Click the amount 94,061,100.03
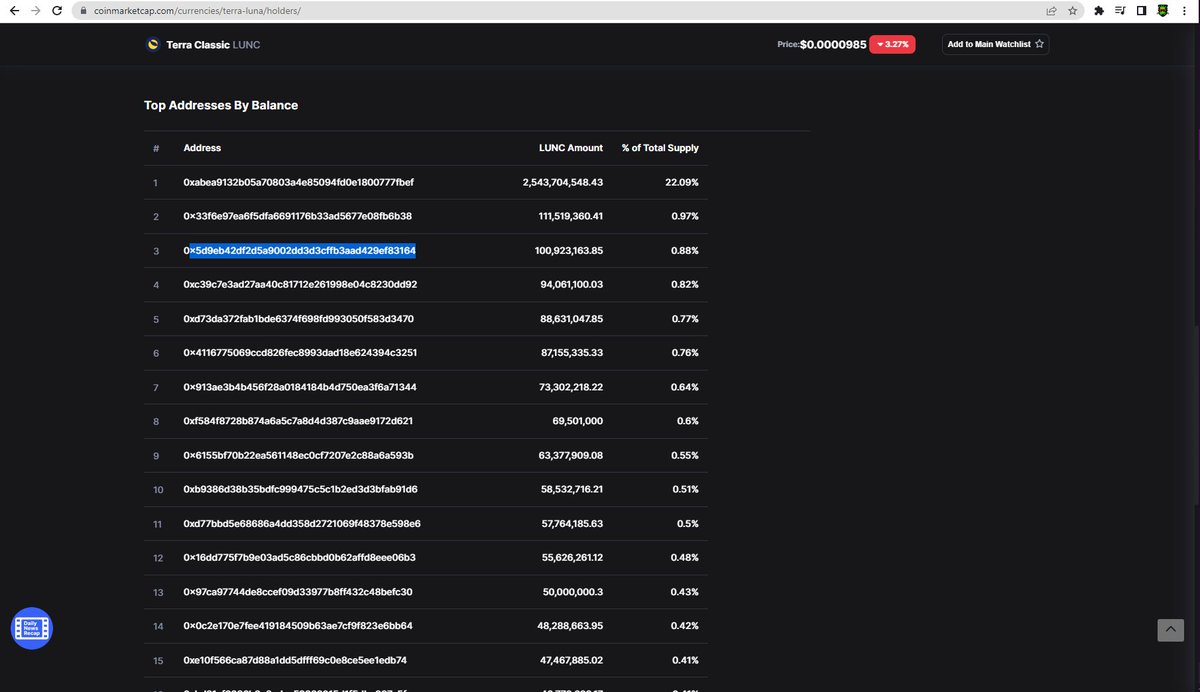Viewport: 1200px width, 692px height. [x=572, y=285]
